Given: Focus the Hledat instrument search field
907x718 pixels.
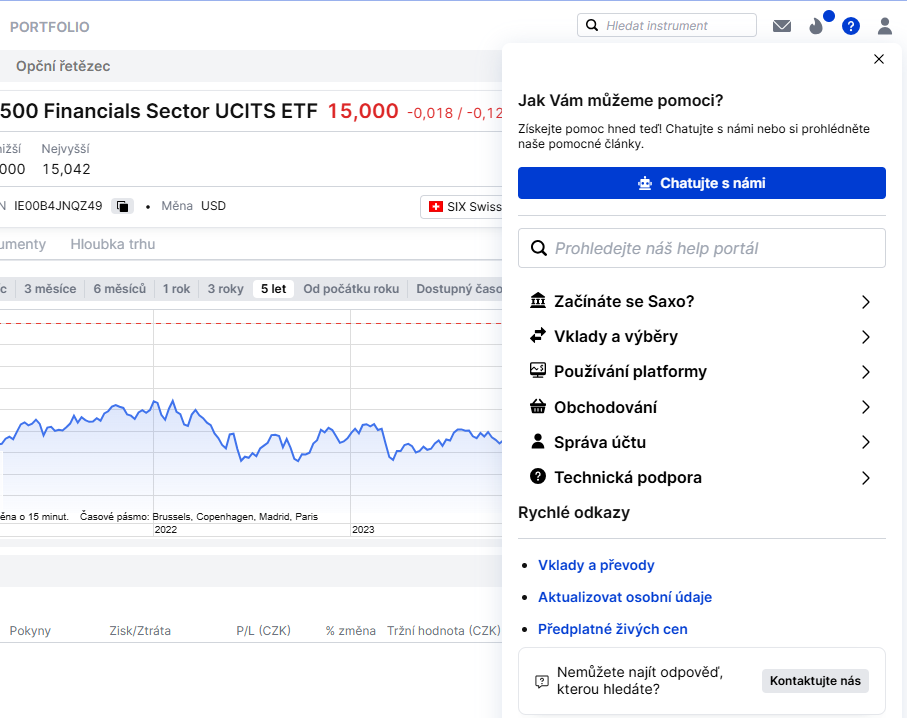Looking at the screenshot, I should [x=667, y=25].
